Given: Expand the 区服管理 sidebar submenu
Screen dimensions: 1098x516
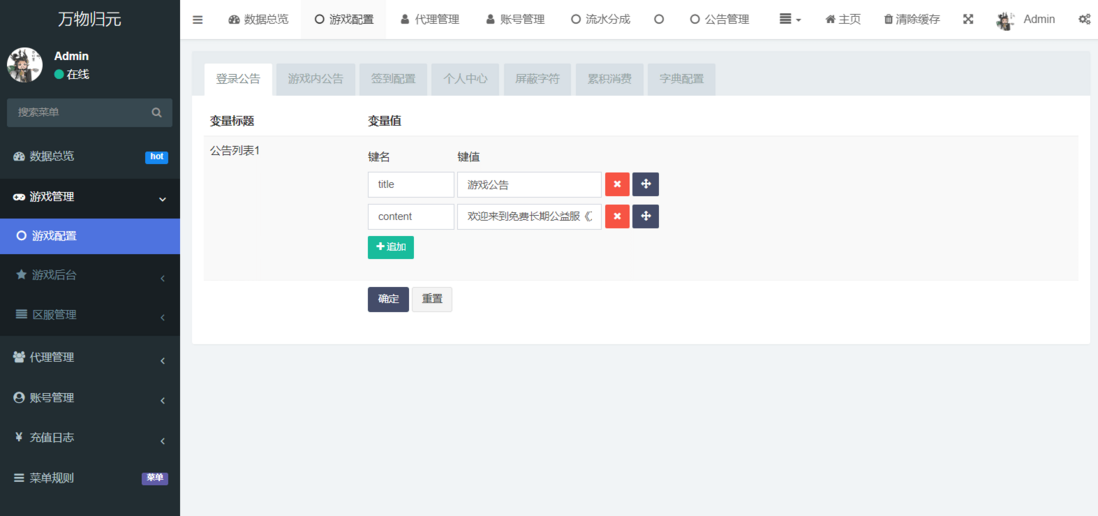Looking at the screenshot, I should [x=90, y=315].
